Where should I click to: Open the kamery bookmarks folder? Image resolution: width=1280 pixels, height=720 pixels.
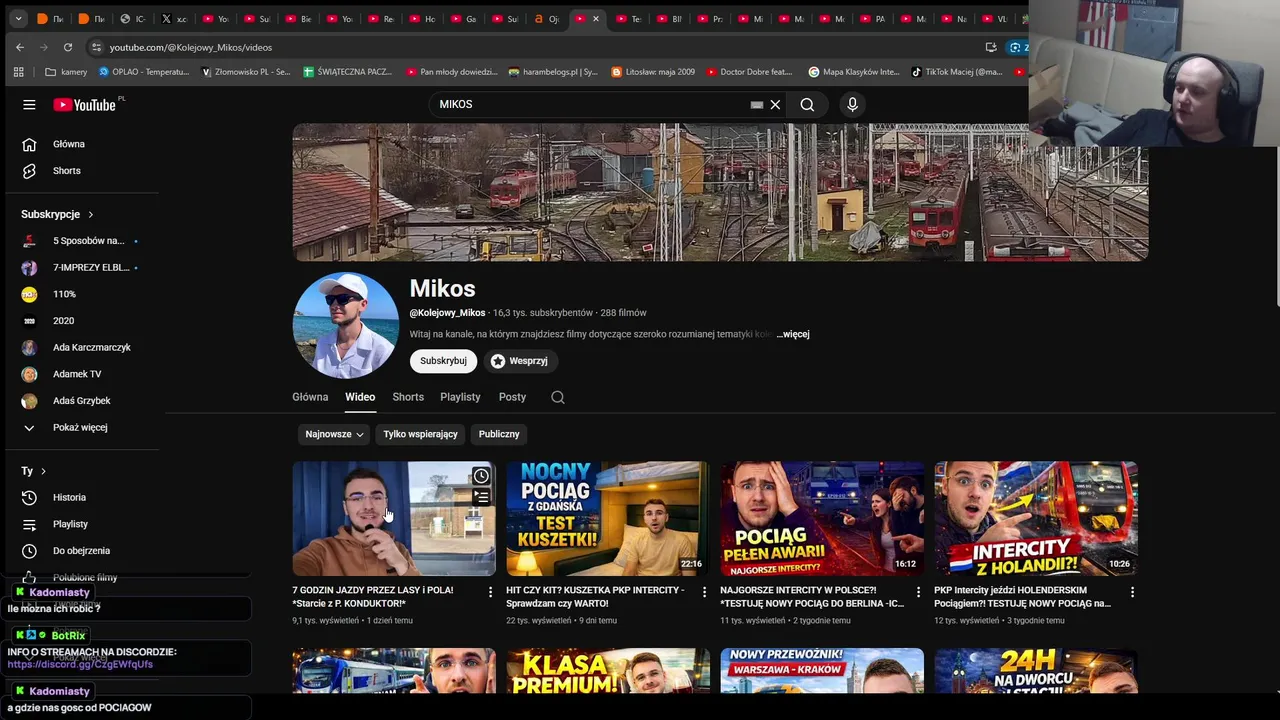[66, 72]
